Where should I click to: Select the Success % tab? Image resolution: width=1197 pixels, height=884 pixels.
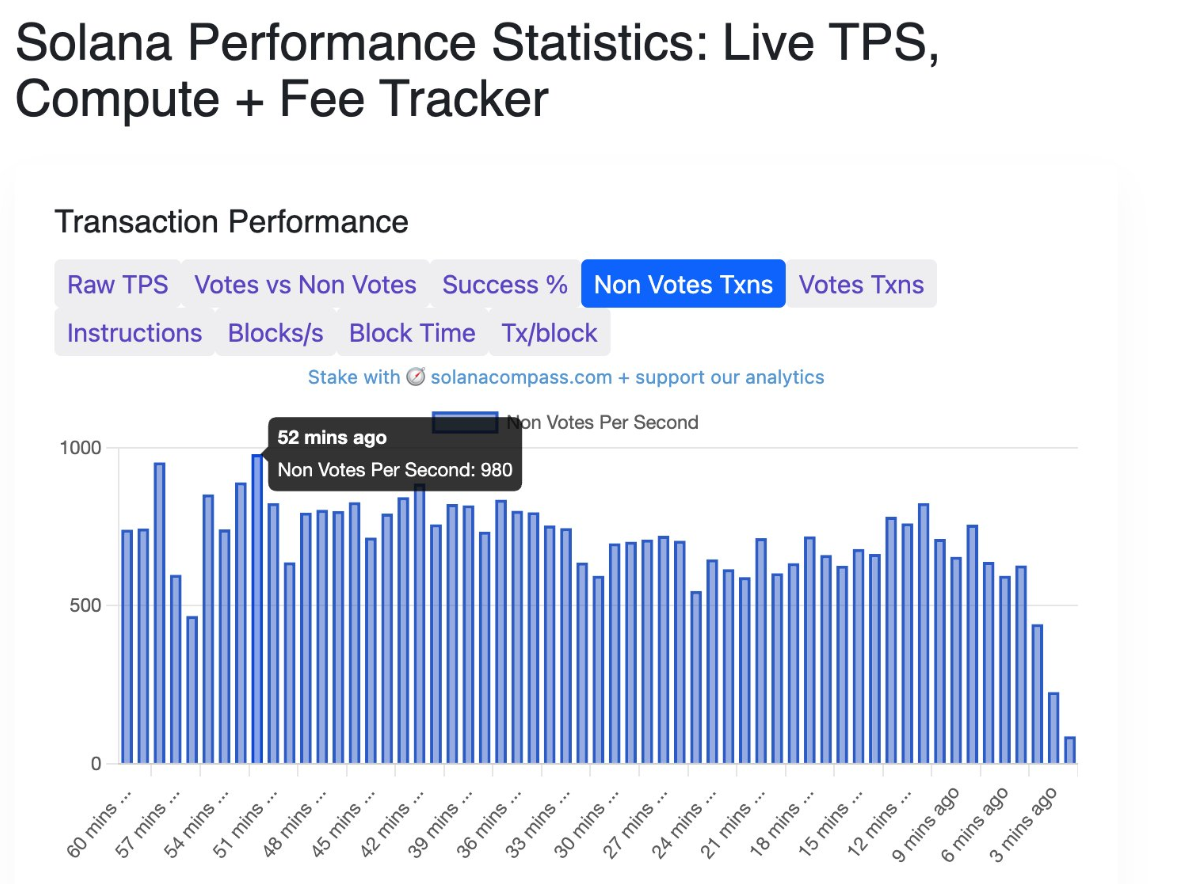coord(505,284)
